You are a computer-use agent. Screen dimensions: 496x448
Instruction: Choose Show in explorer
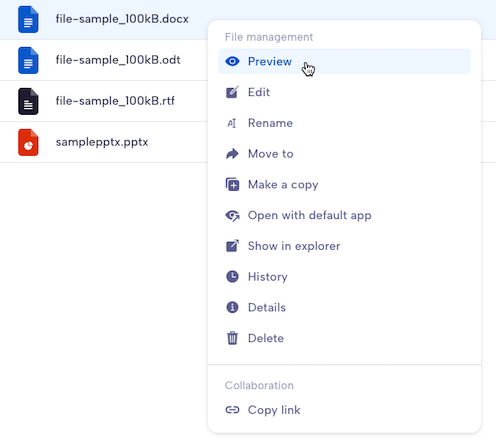click(x=344, y=246)
